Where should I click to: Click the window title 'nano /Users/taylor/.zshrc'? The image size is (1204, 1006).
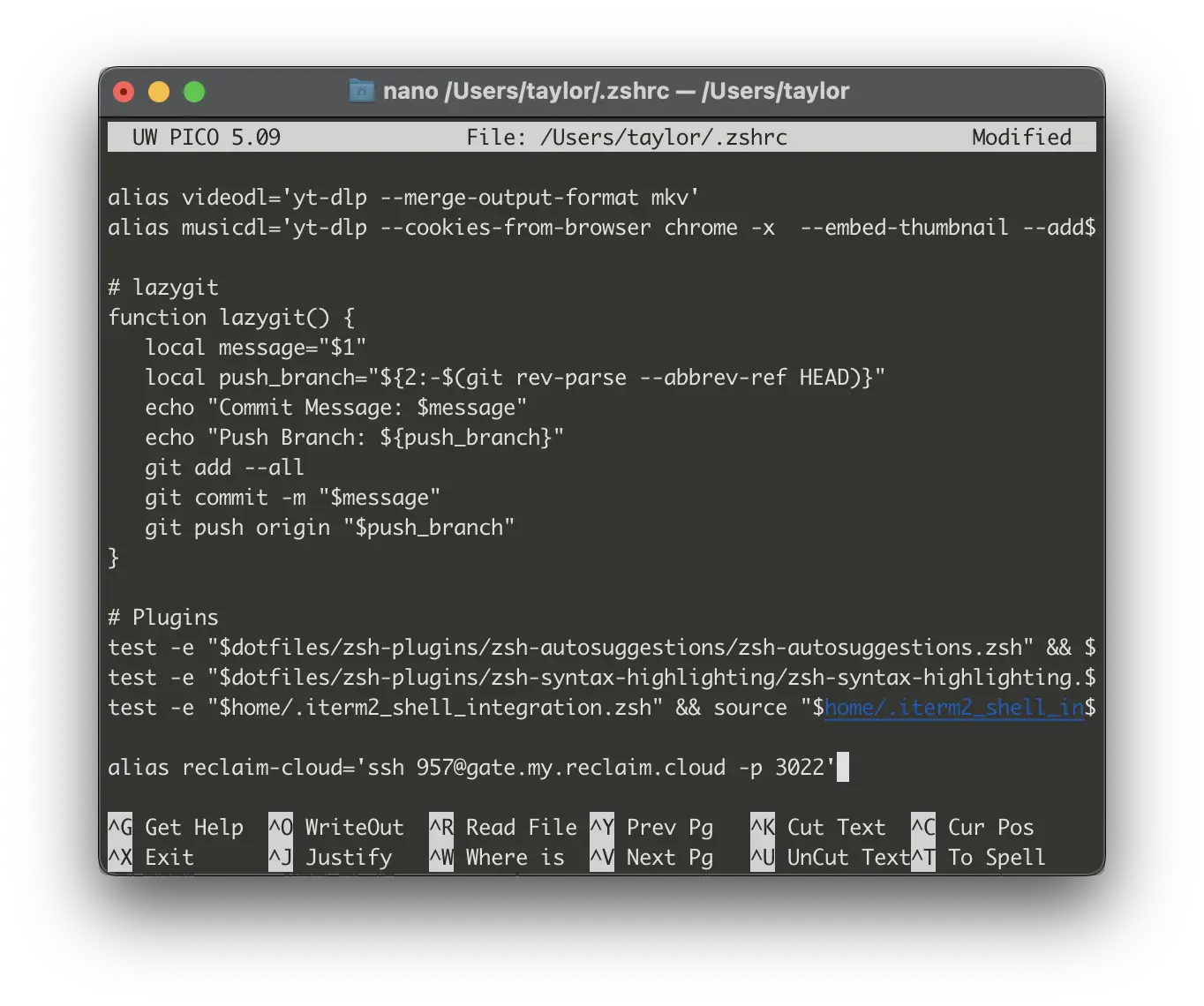tap(526, 91)
